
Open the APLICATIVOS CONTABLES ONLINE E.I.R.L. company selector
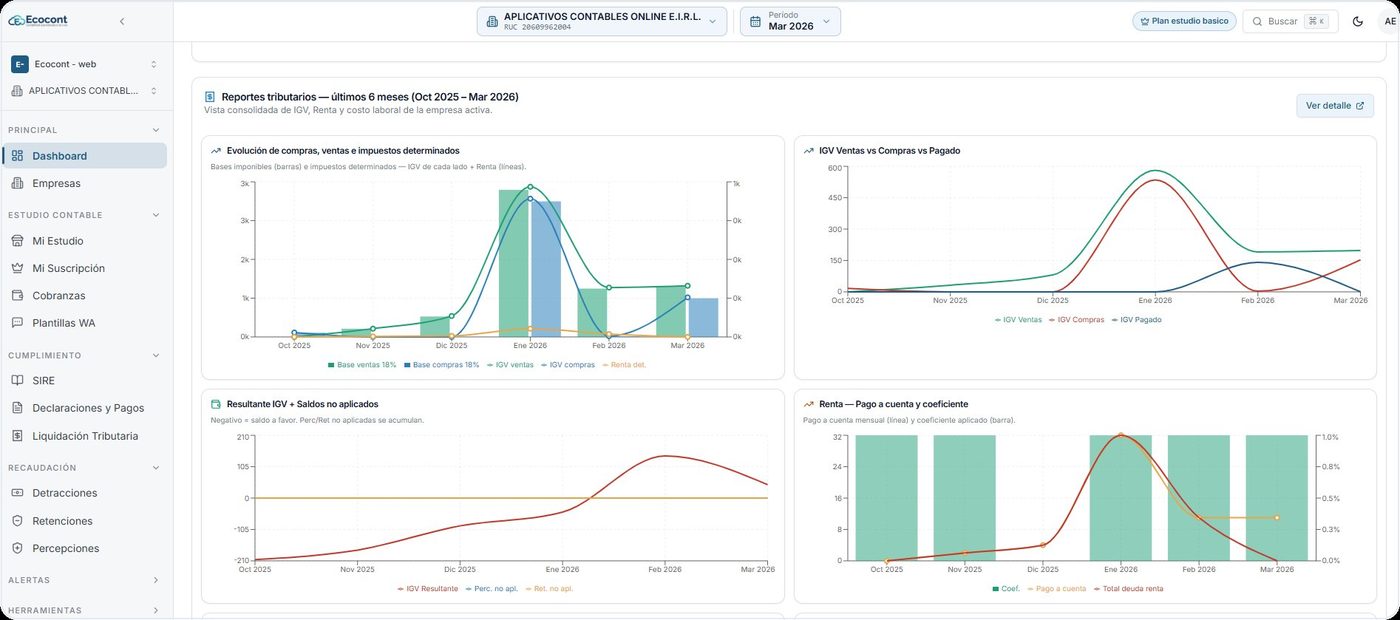602,21
